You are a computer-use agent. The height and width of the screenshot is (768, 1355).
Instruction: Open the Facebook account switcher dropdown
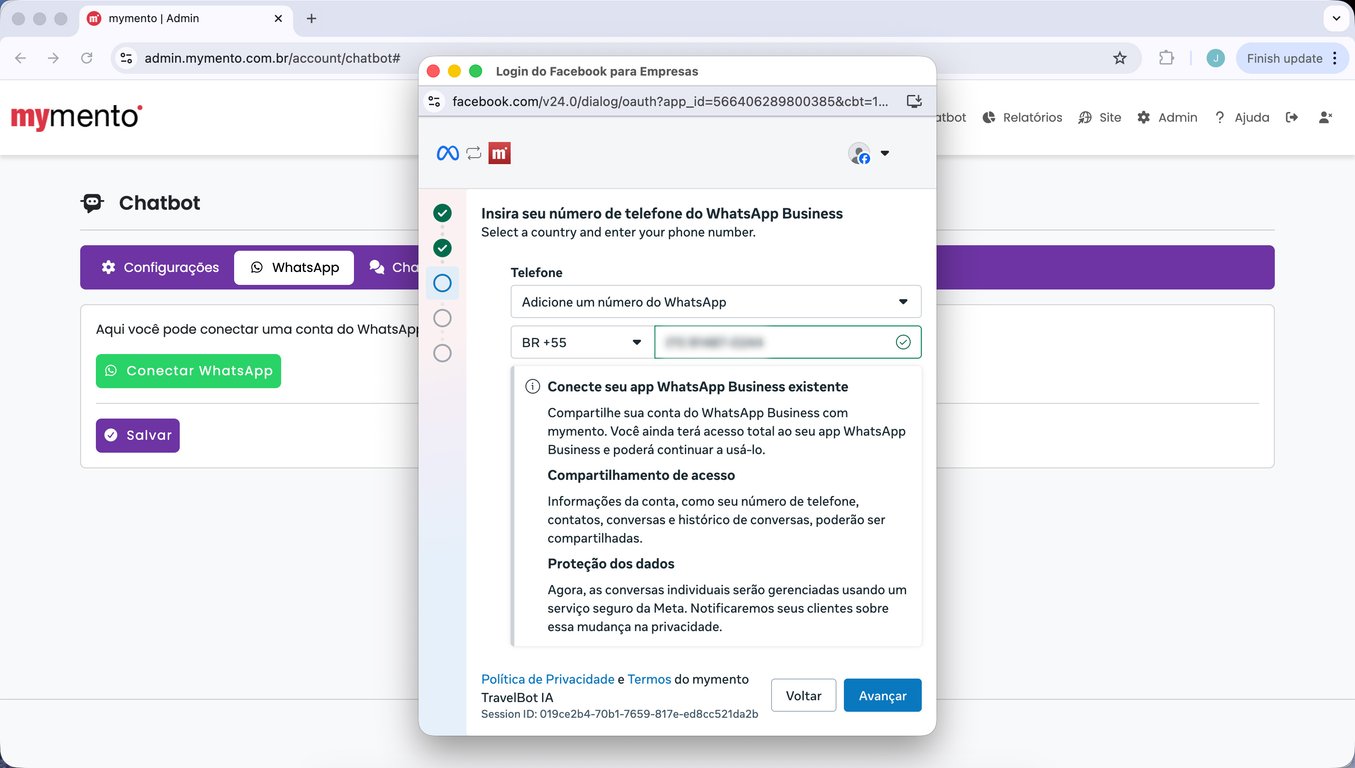(x=869, y=153)
